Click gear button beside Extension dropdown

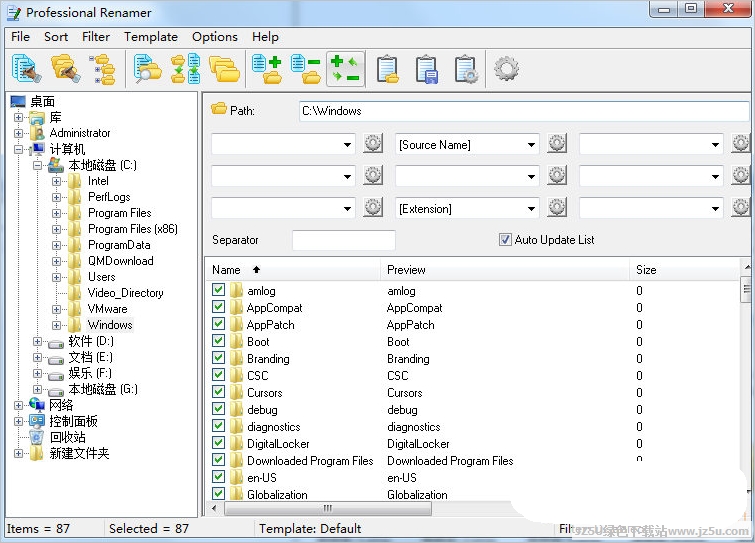tap(557, 208)
